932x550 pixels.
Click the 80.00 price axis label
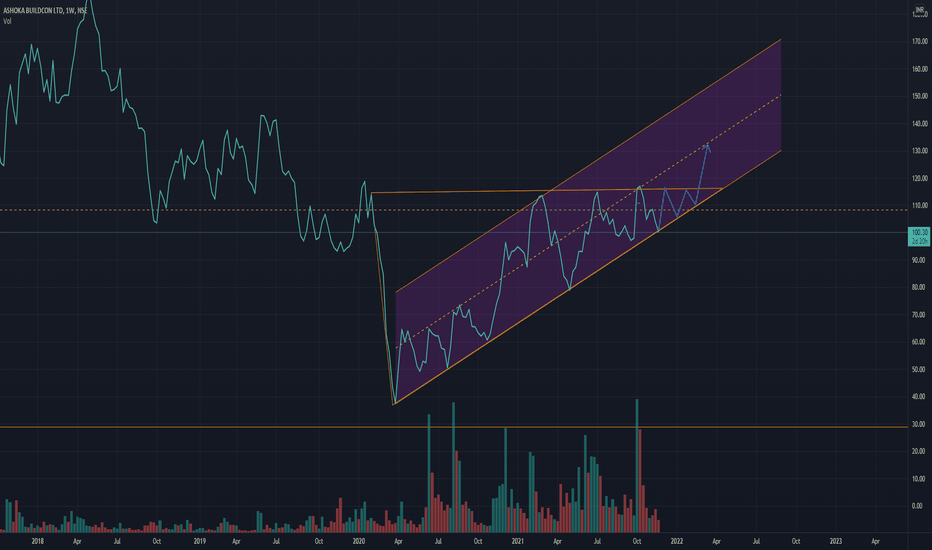click(x=920, y=288)
